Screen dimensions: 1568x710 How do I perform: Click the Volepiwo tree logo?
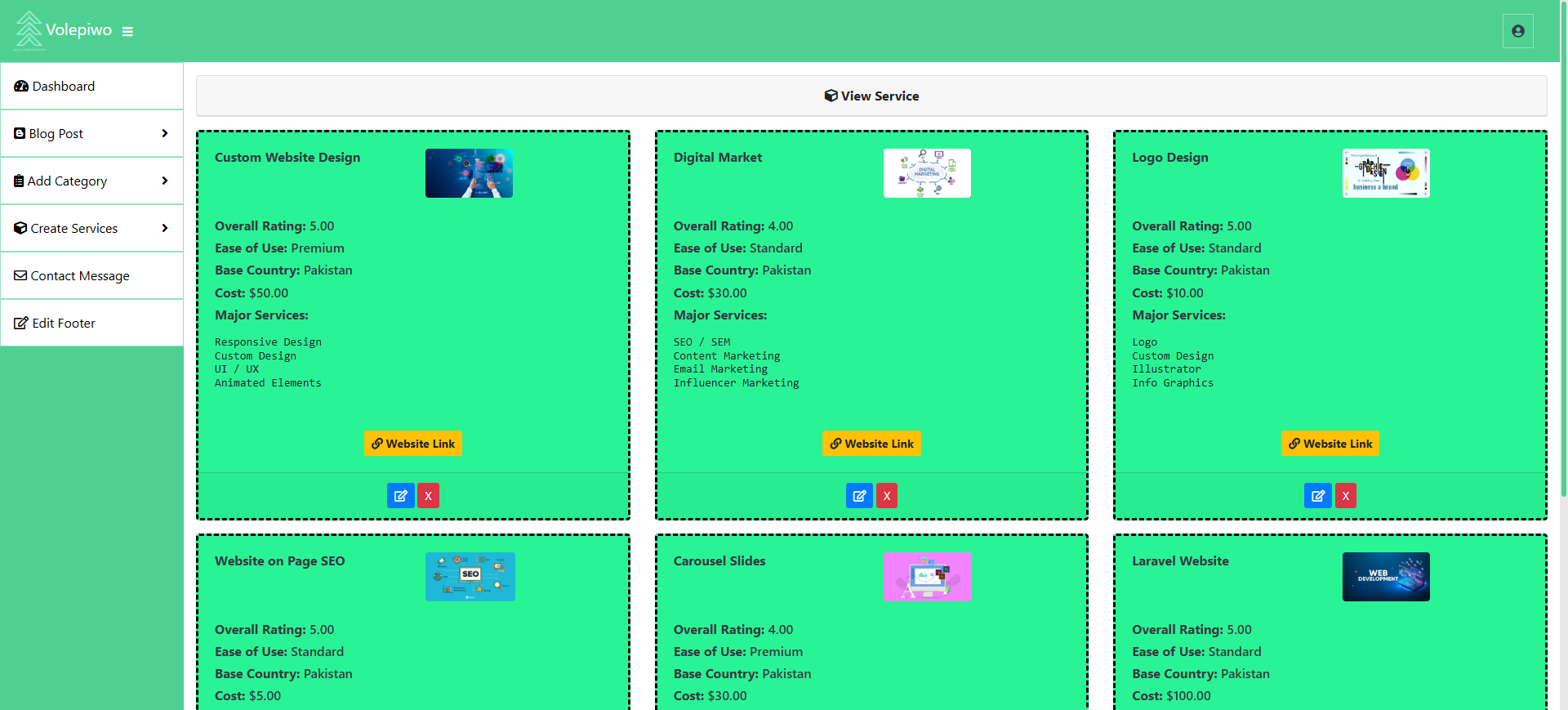[x=29, y=29]
